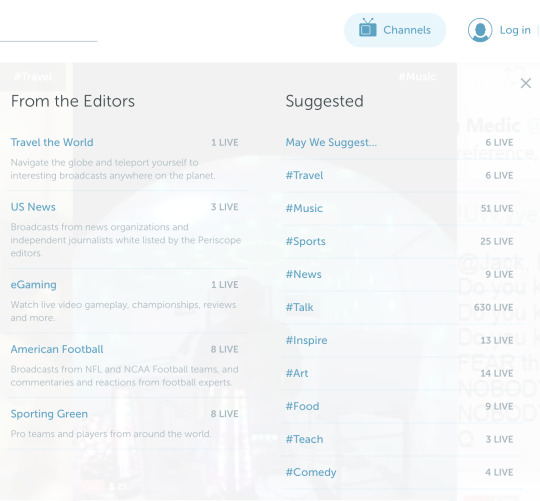Click the 8 LIVE count for Sporting Green
Viewport: 540px width, 501px height.
tap(225, 414)
